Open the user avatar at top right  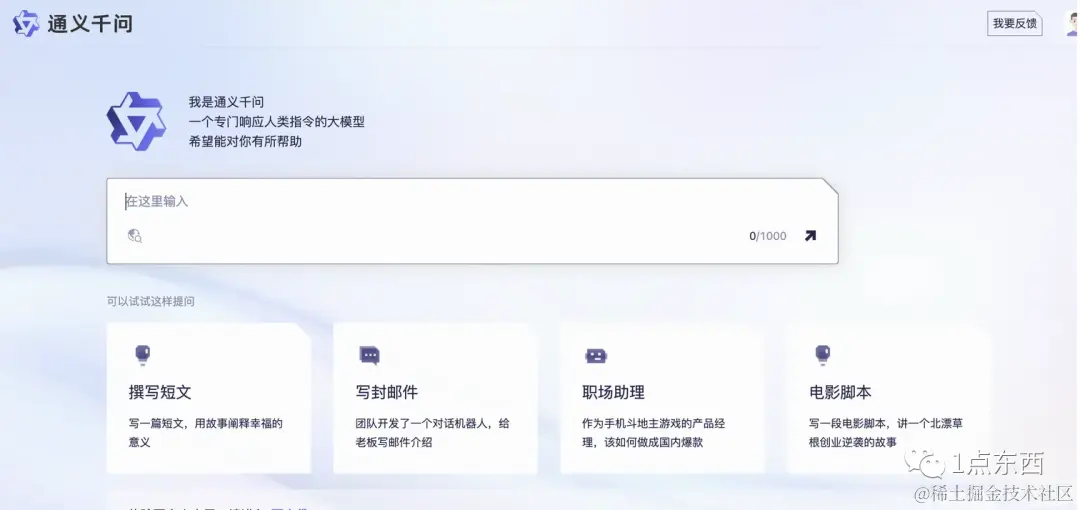(1072, 23)
